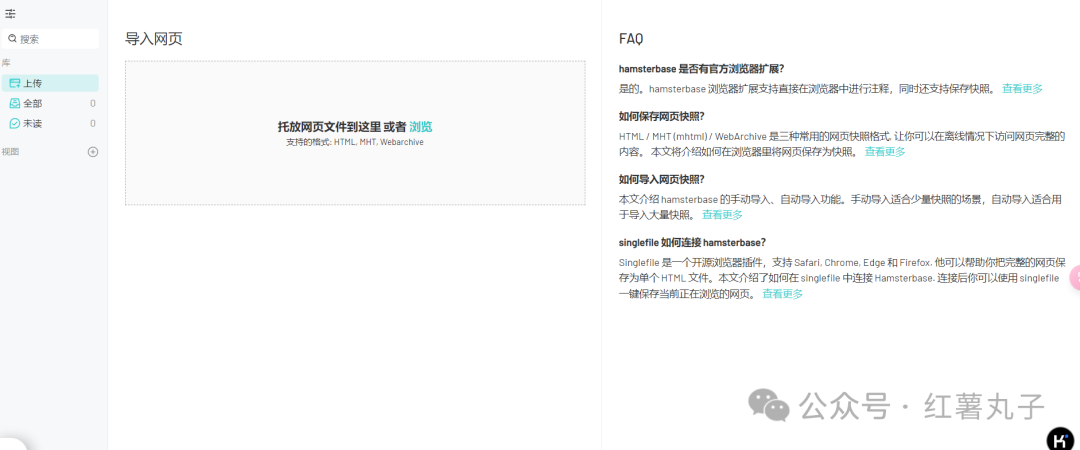Click the FAQ heading

631,39
